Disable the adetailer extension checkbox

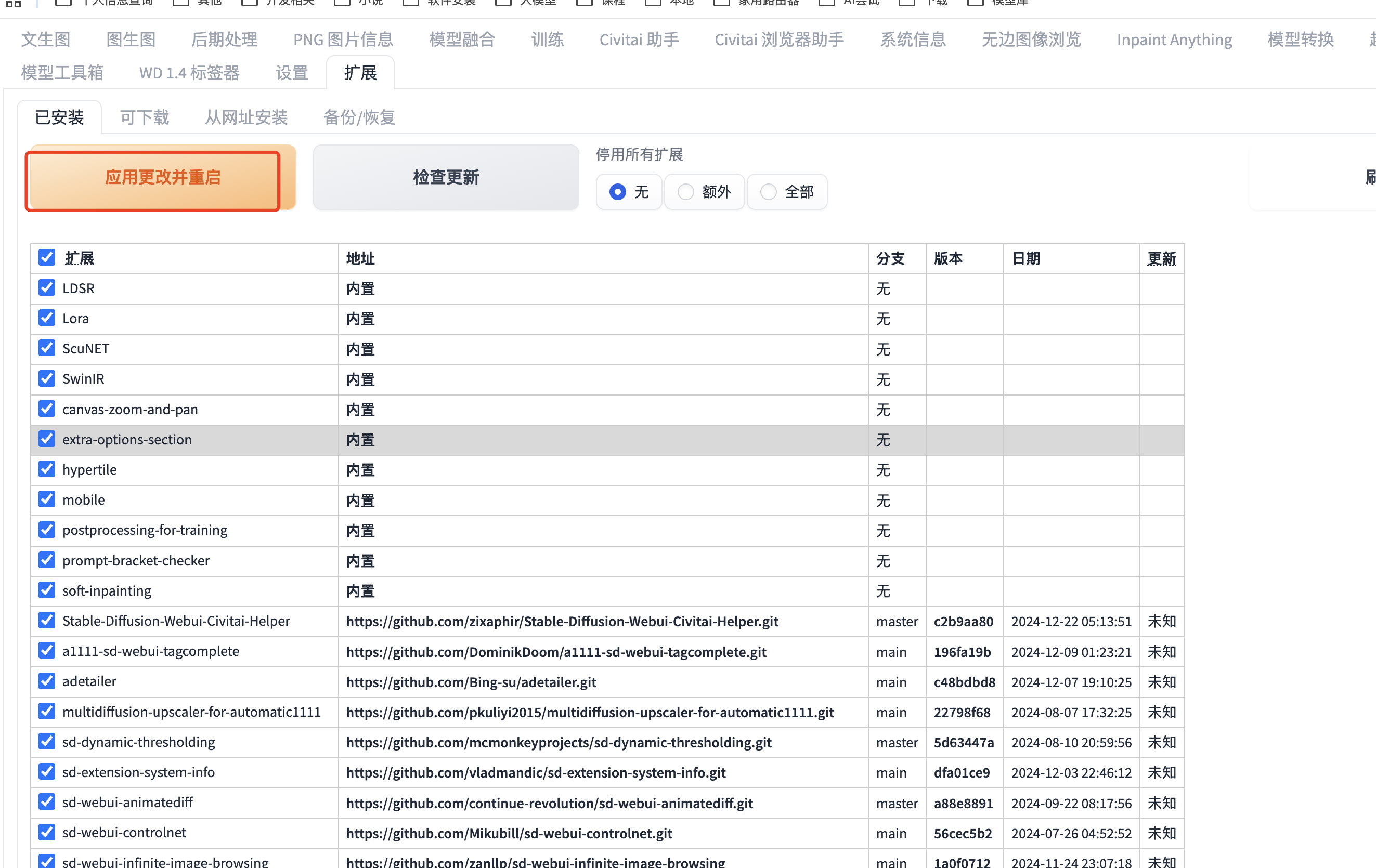47,681
